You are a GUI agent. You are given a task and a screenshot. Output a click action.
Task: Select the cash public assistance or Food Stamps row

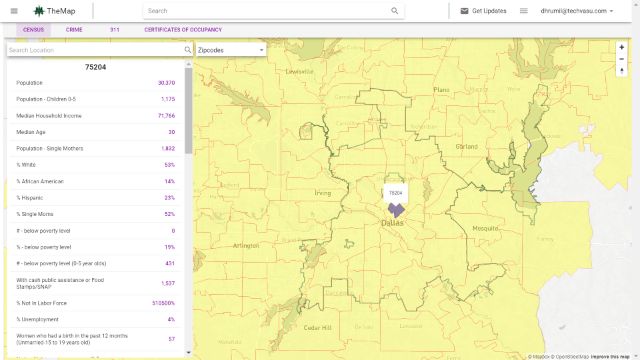click(96, 283)
